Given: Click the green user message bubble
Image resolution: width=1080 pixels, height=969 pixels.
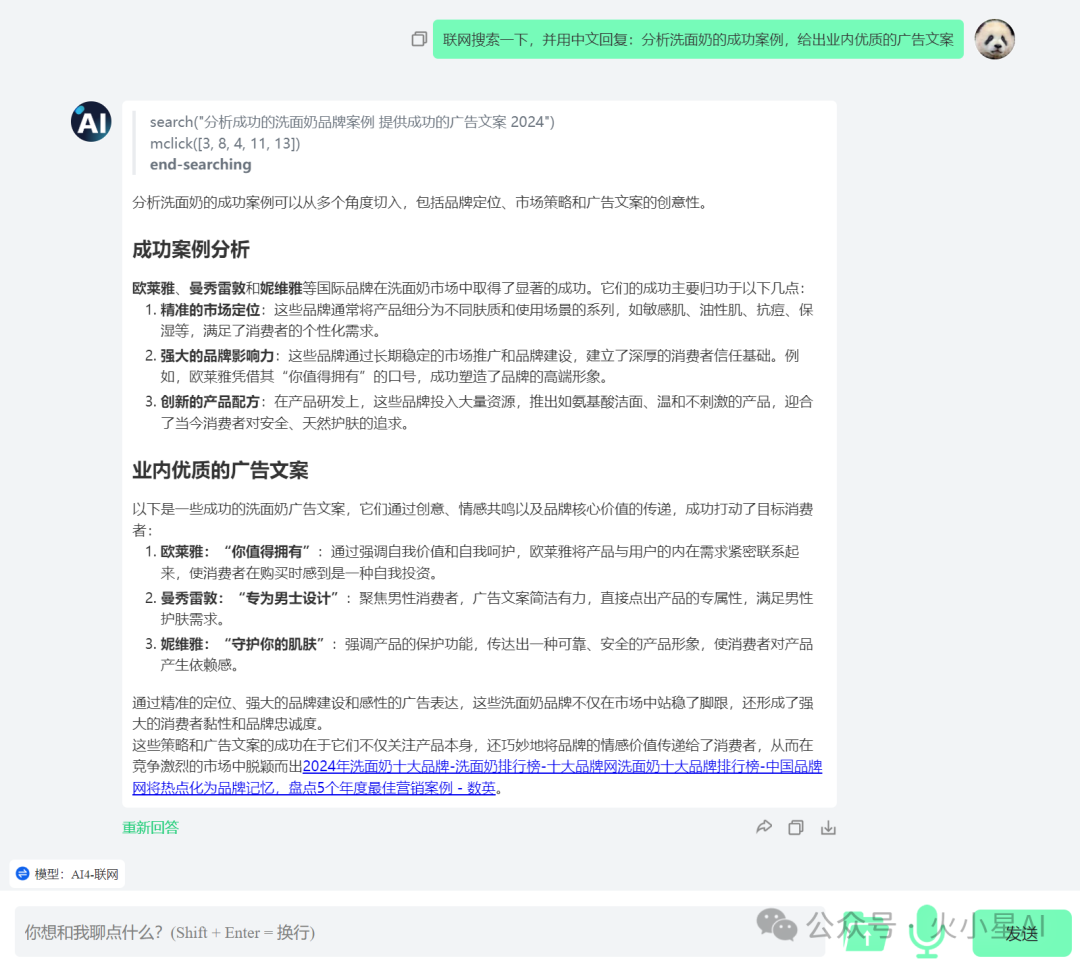Looking at the screenshot, I should pyautogui.click(x=698, y=39).
